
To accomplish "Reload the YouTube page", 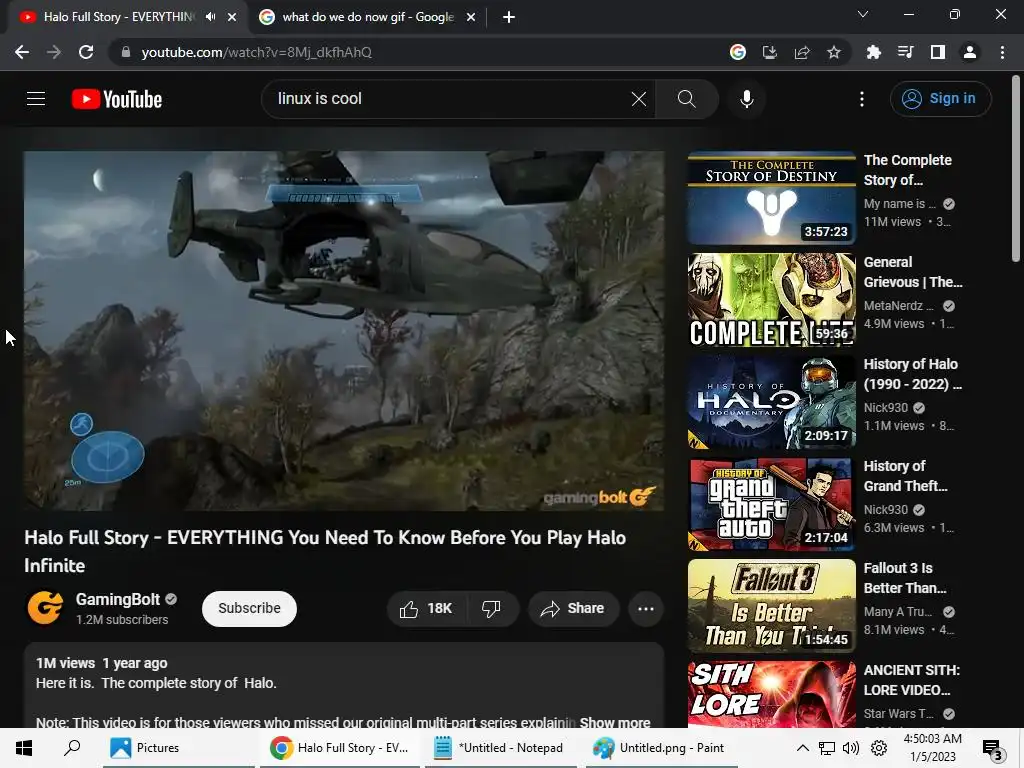I will pyautogui.click(x=86, y=52).
